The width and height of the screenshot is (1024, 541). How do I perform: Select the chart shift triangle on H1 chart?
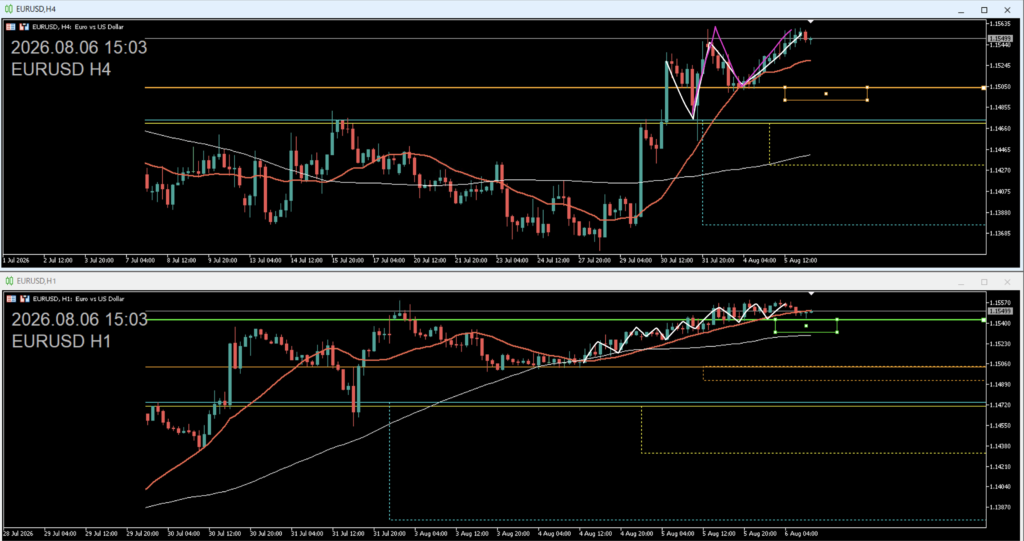[810, 294]
